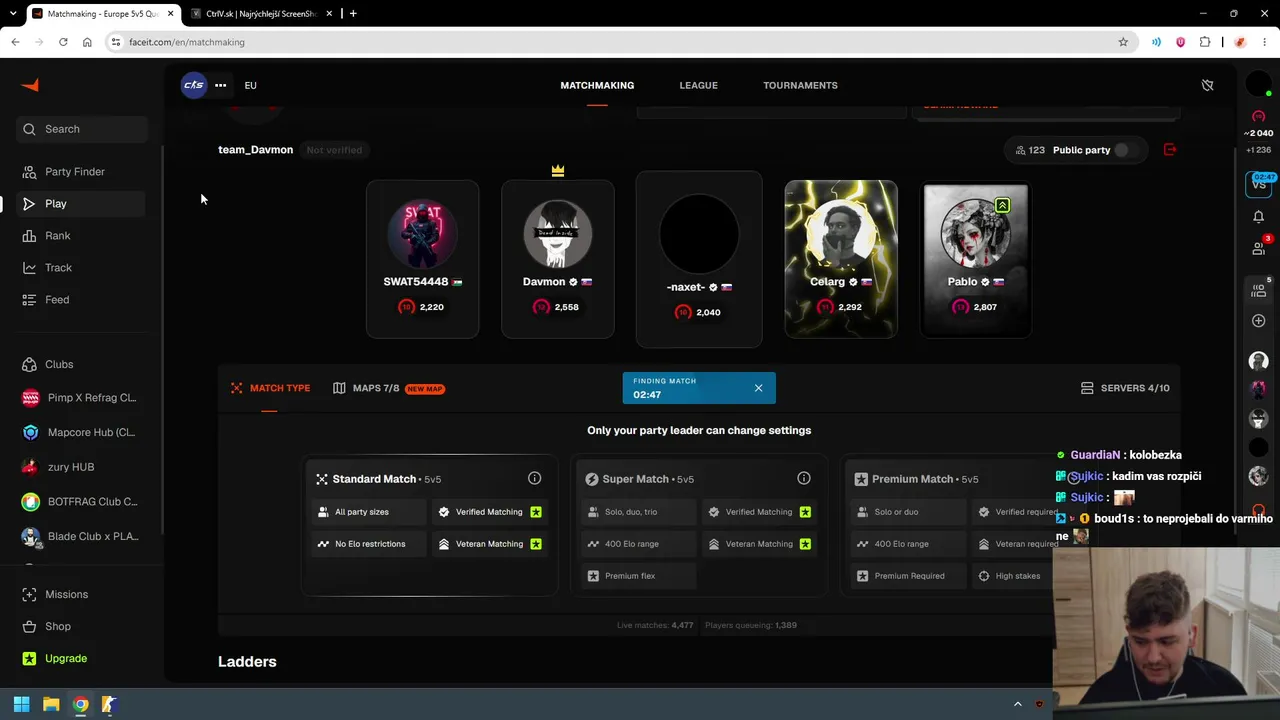Select the Premium Match card title
This screenshot has height=720, width=1280.
point(912,479)
